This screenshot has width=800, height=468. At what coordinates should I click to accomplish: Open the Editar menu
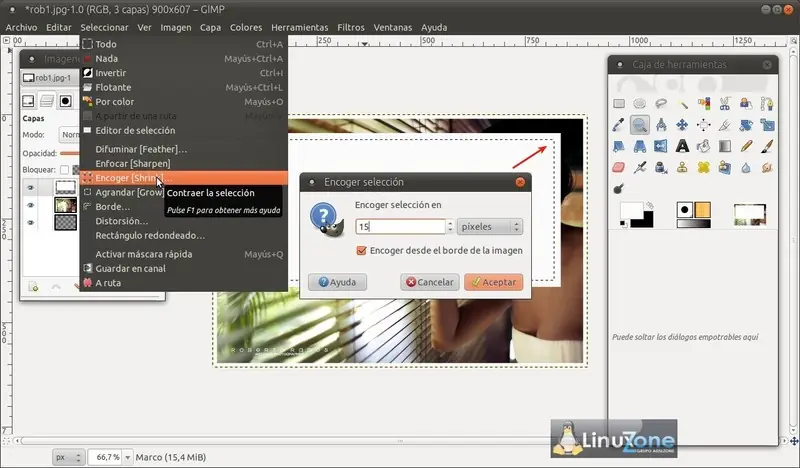click(x=59, y=28)
